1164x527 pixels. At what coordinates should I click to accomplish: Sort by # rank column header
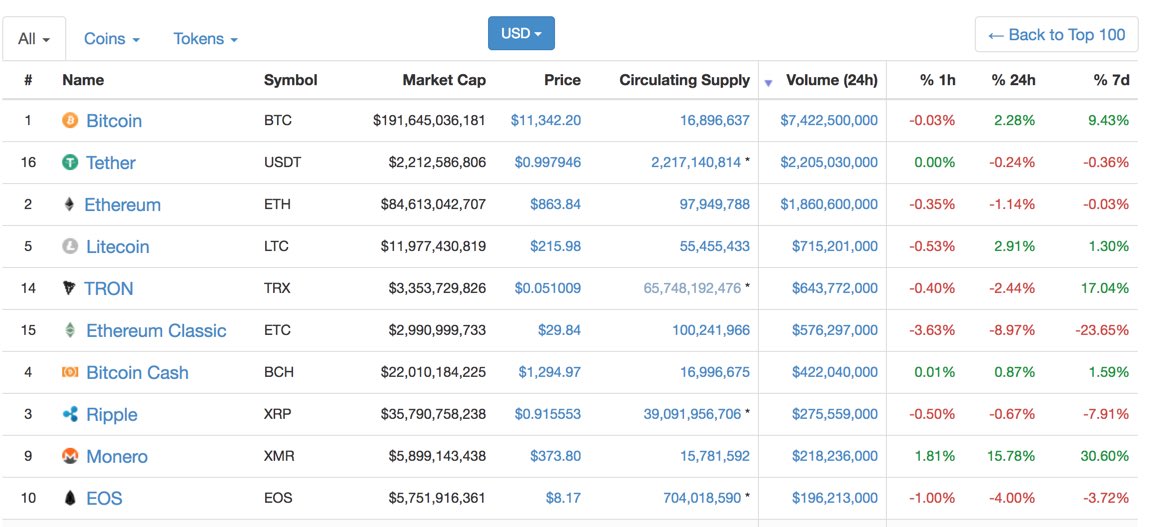point(28,80)
